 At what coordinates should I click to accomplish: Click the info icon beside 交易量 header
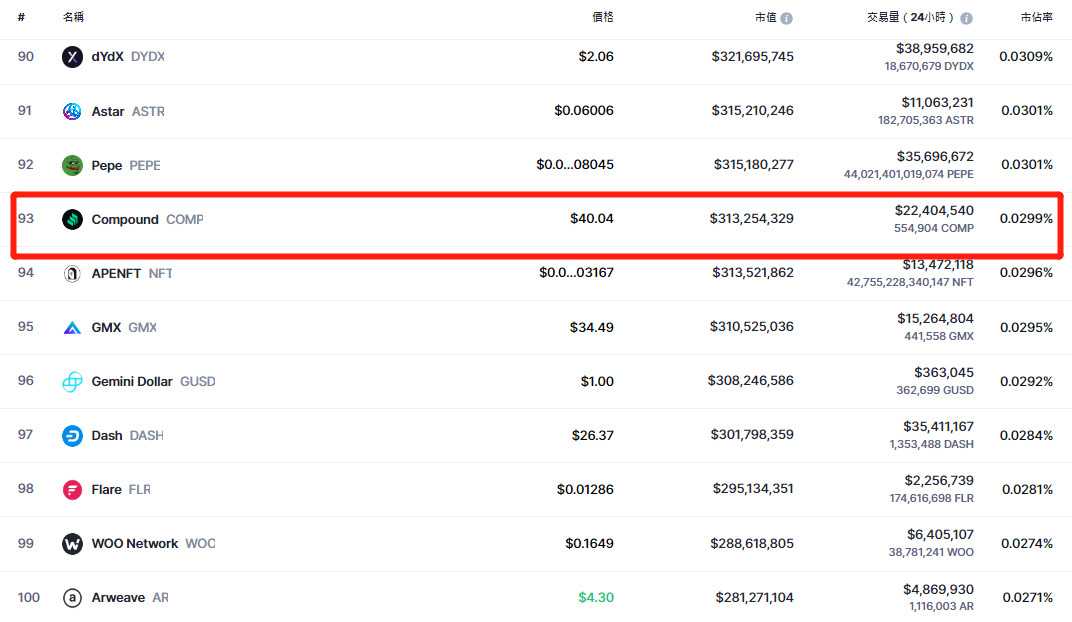click(966, 18)
